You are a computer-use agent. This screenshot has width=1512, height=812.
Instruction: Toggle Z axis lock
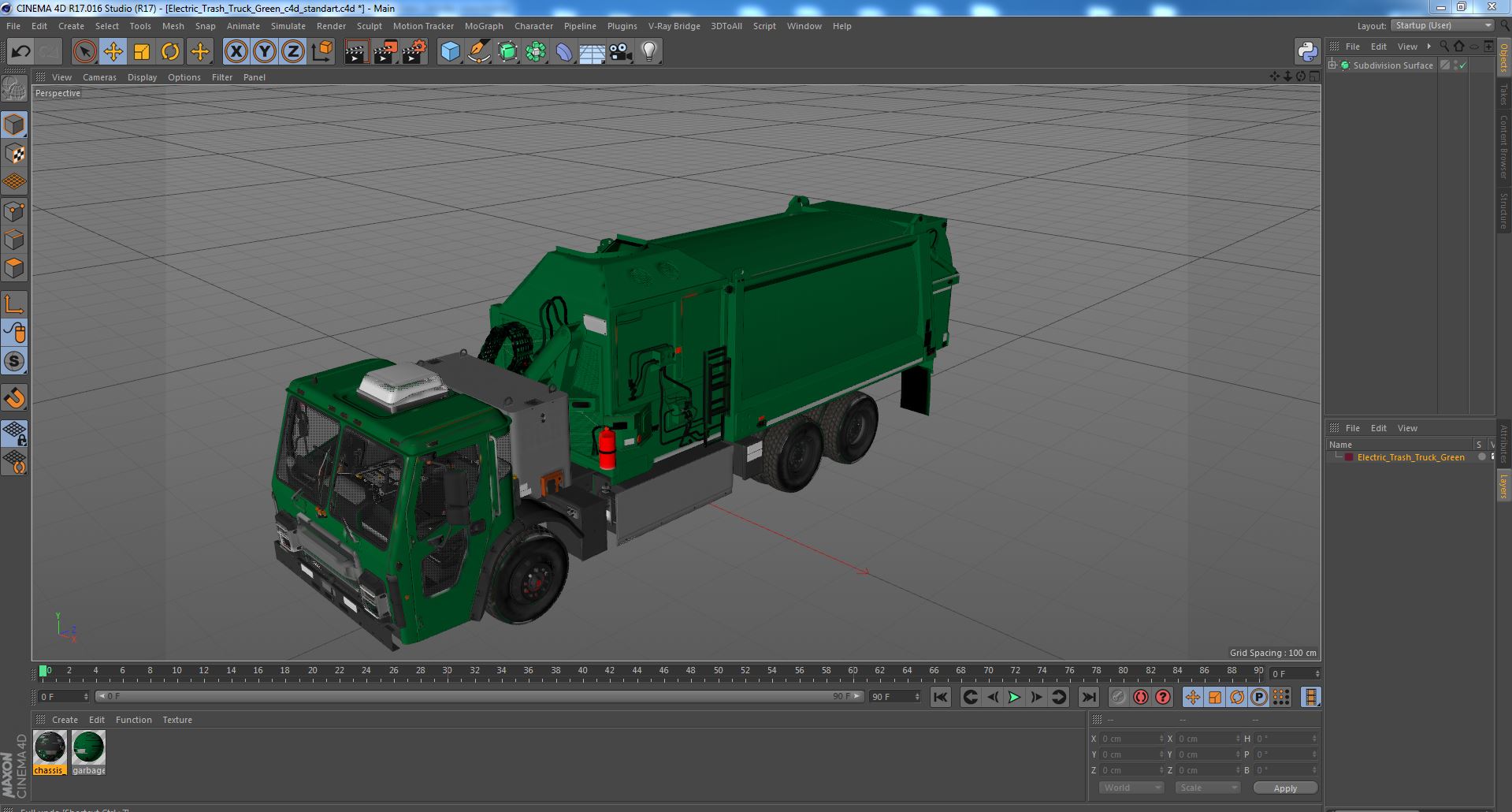click(x=293, y=52)
